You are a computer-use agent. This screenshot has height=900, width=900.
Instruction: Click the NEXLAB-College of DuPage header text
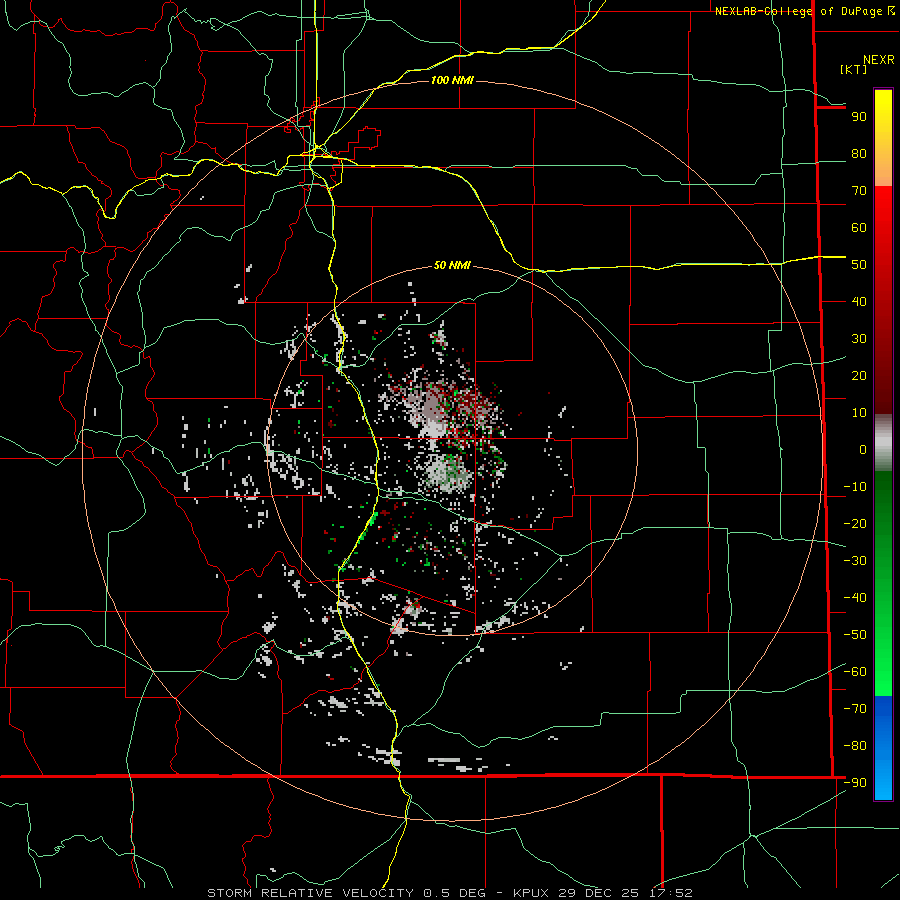pos(798,11)
